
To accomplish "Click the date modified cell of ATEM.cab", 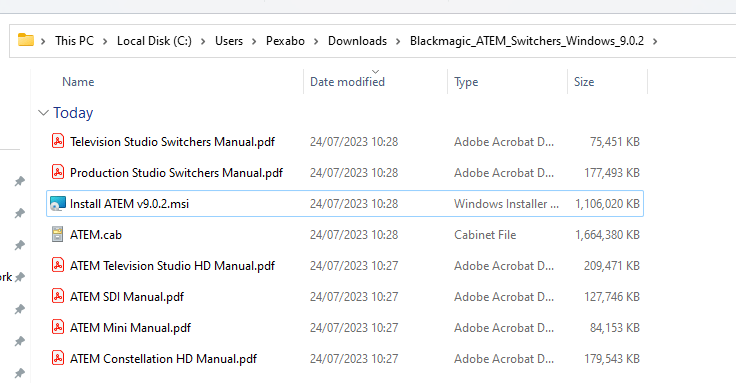I will pyautogui.click(x=354, y=235).
